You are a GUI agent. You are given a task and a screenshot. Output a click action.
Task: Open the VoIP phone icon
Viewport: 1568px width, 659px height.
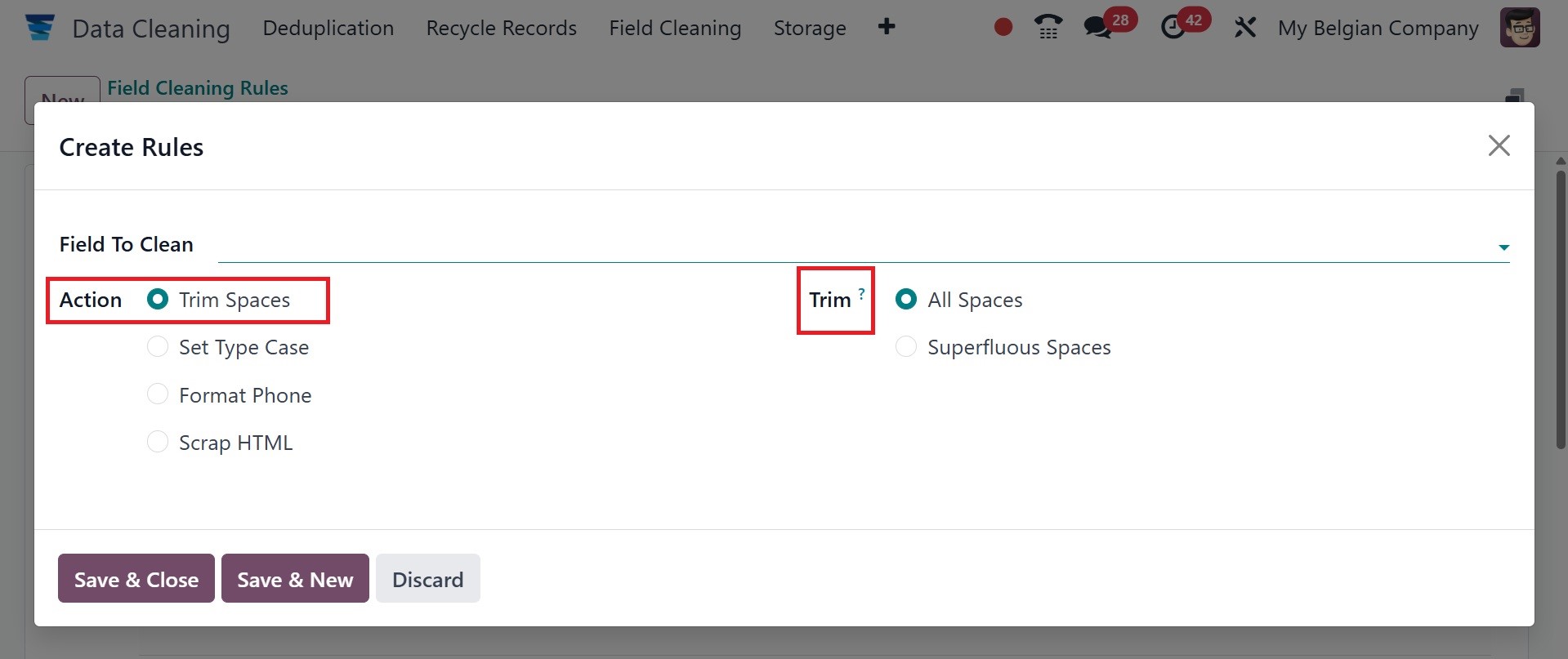coord(1048,28)
